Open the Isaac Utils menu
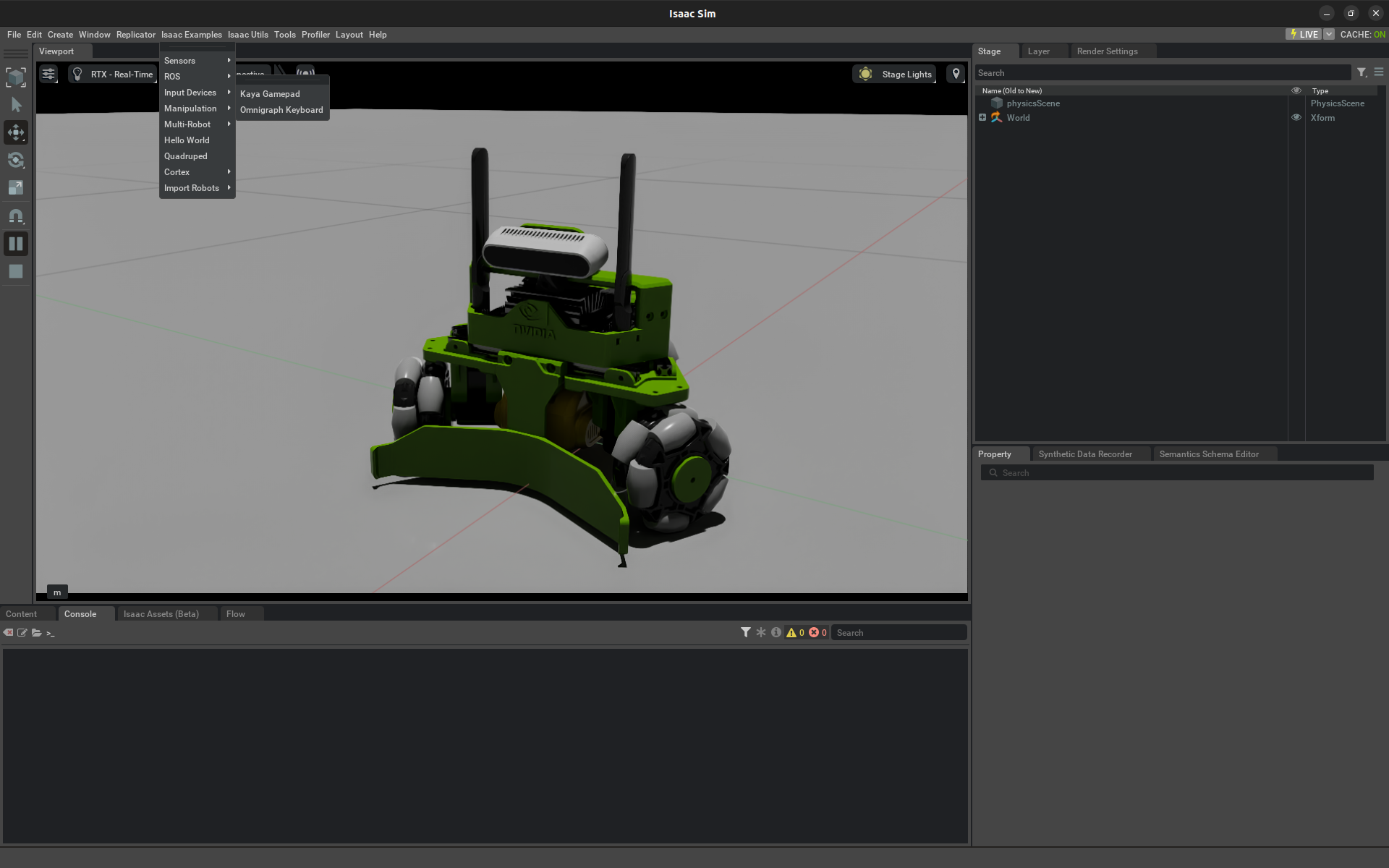The image size is (1389, 868). click(247, 35)
